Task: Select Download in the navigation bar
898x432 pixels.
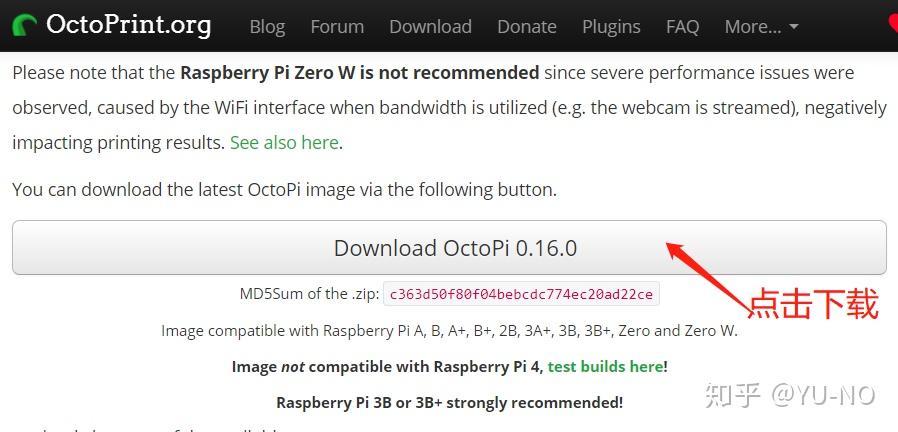Action: tap(430, 27)
